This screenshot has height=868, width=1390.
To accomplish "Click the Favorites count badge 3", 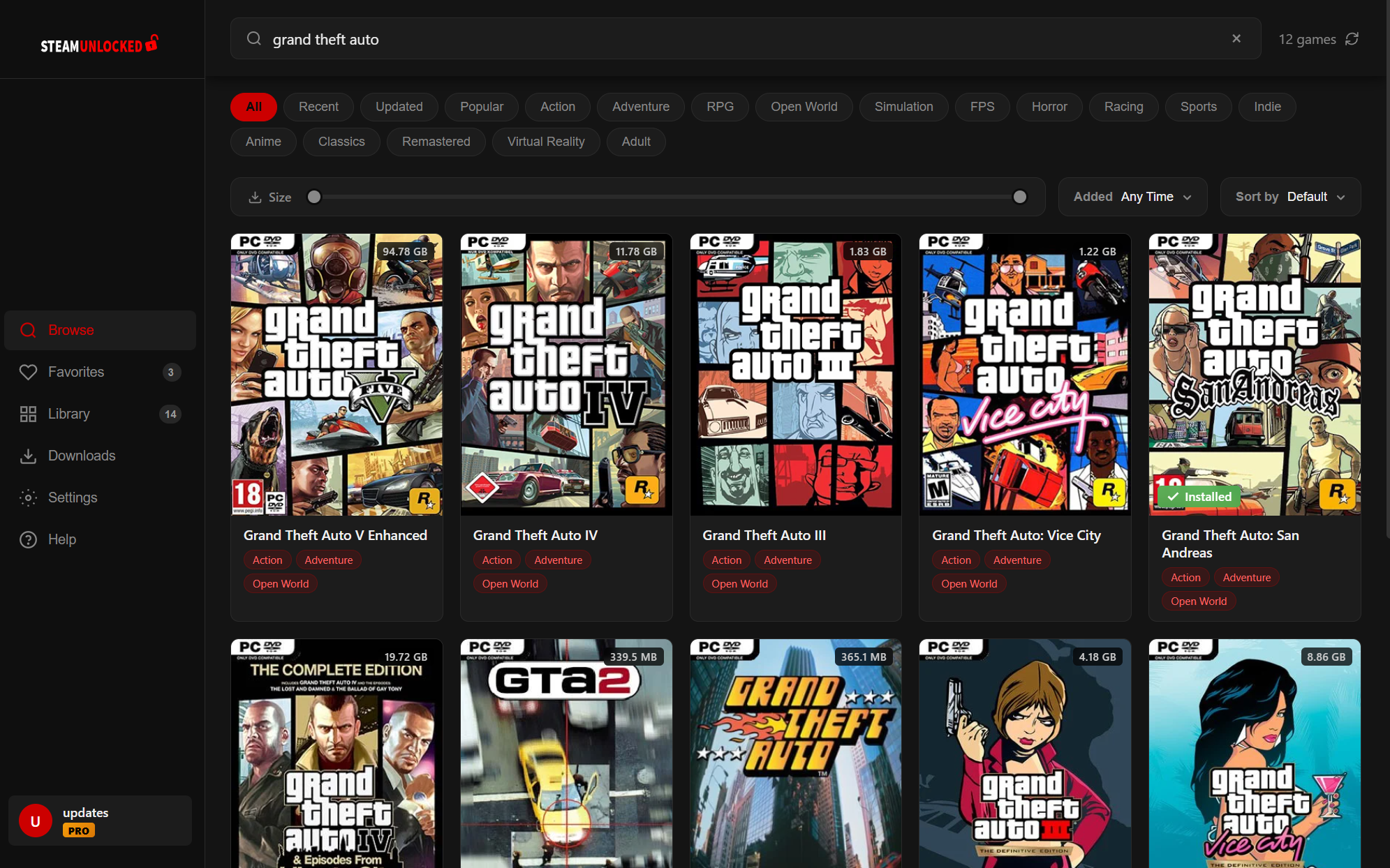I will point(171,372).
